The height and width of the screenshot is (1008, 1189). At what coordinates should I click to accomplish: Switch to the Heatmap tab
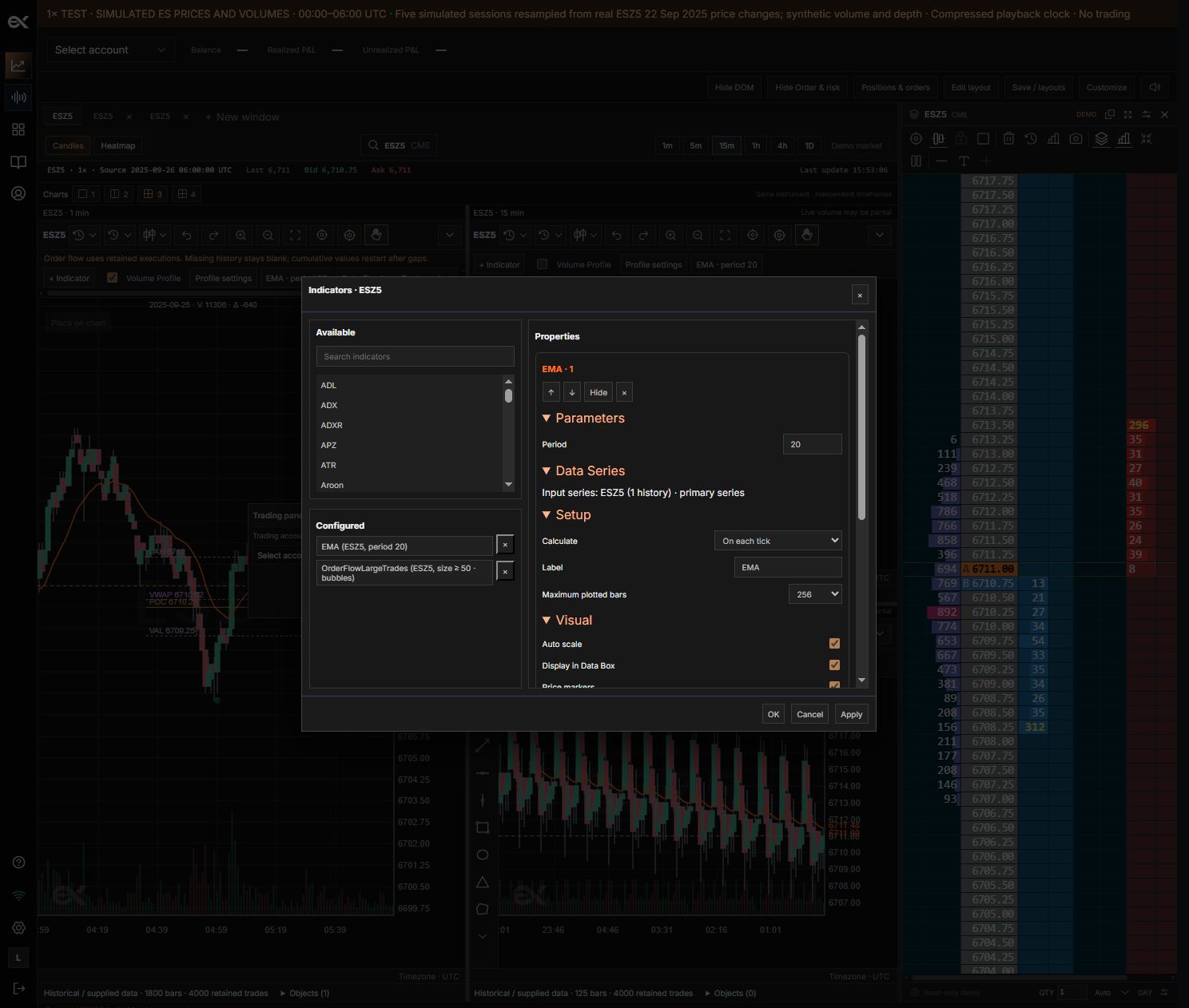[118, 145]
